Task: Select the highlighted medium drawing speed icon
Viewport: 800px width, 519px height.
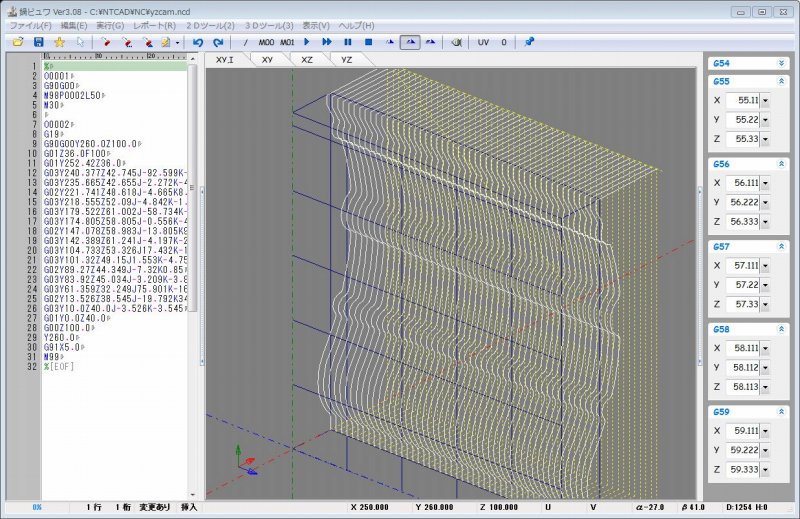Action: point(410,42)
